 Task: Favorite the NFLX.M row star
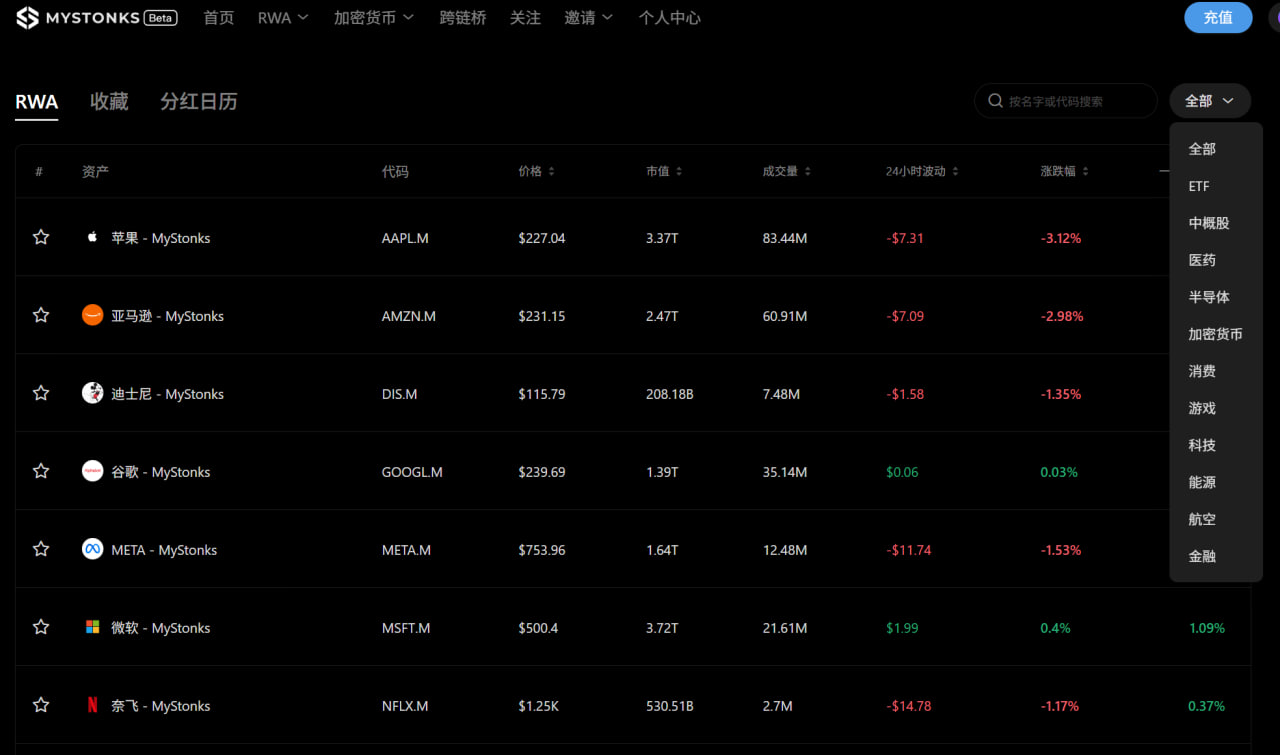(x=41, y=705)
